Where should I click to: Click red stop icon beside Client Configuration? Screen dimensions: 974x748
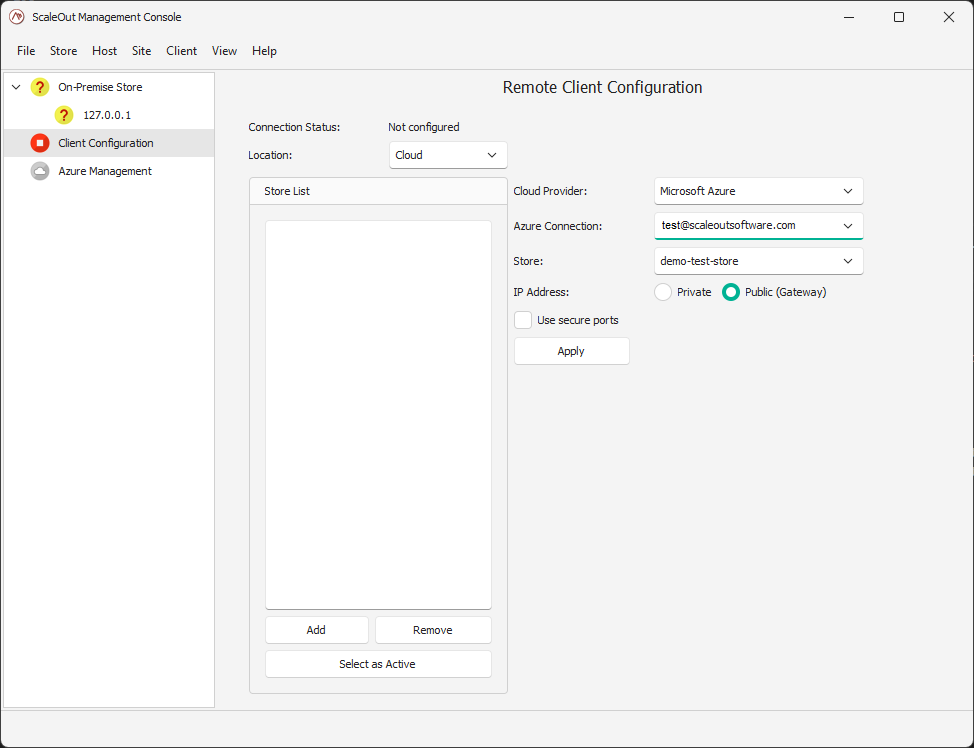pyautogui.click(x=40, y=143)
